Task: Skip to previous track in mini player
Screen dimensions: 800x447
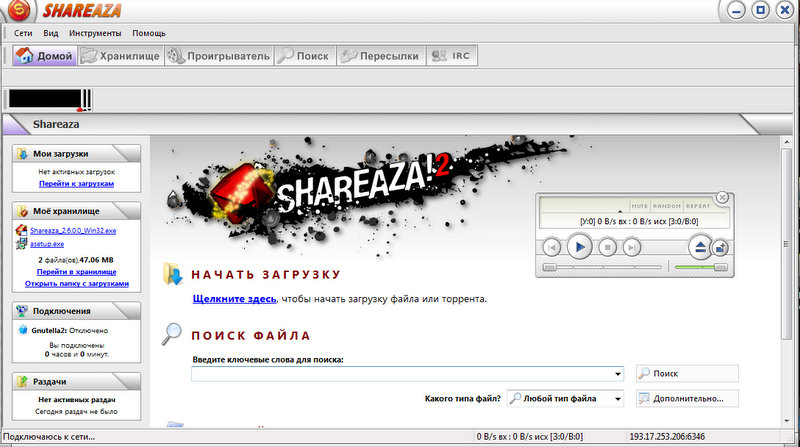Action: [552, 247]
